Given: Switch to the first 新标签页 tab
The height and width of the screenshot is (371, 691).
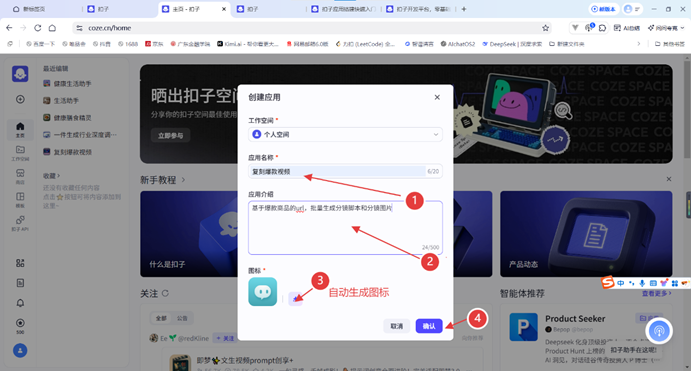Looking at the screenshot, I should point(29,9).
